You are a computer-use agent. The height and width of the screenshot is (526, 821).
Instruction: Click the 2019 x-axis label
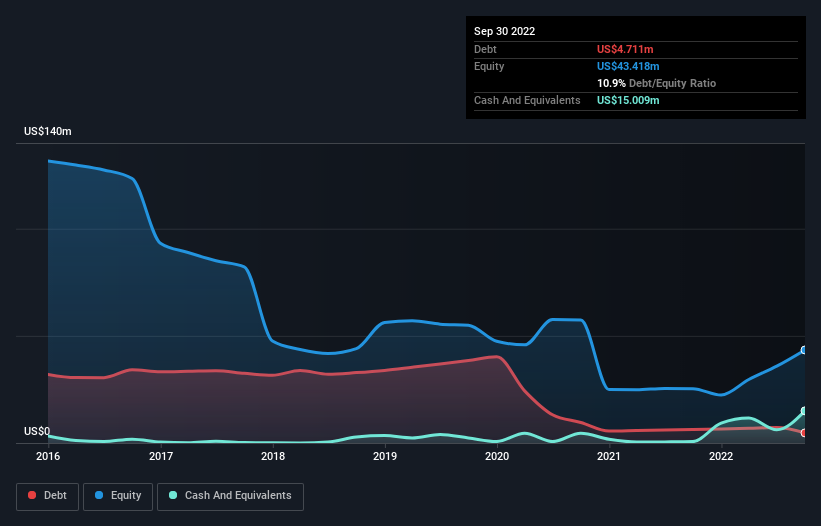pos(385,456)
